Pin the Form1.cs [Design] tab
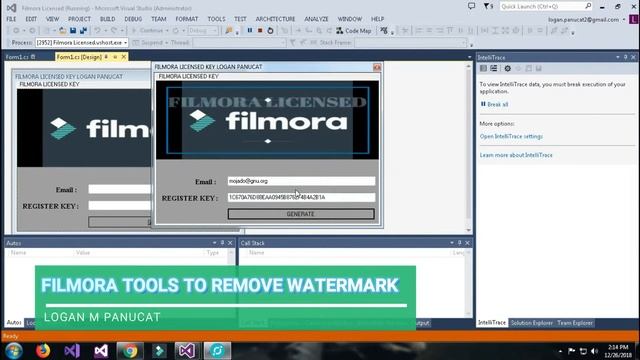Viewport: 640px width, 360px height. [106, 57]
